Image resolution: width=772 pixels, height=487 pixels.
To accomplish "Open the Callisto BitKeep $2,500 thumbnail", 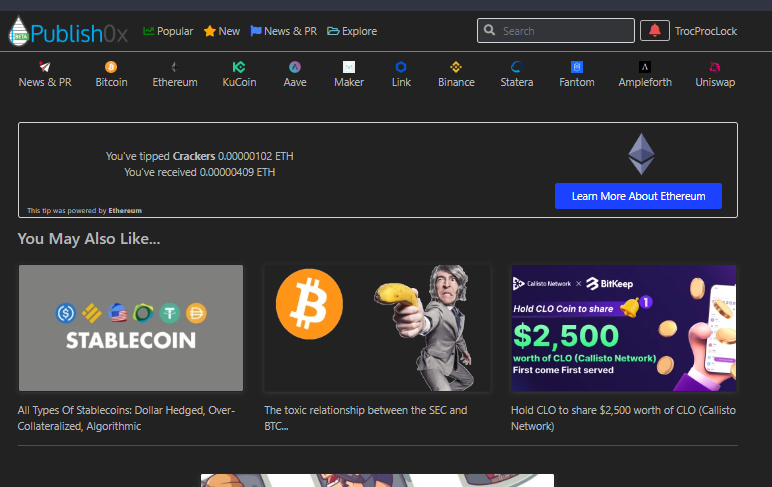I will [x=624, y=328].
